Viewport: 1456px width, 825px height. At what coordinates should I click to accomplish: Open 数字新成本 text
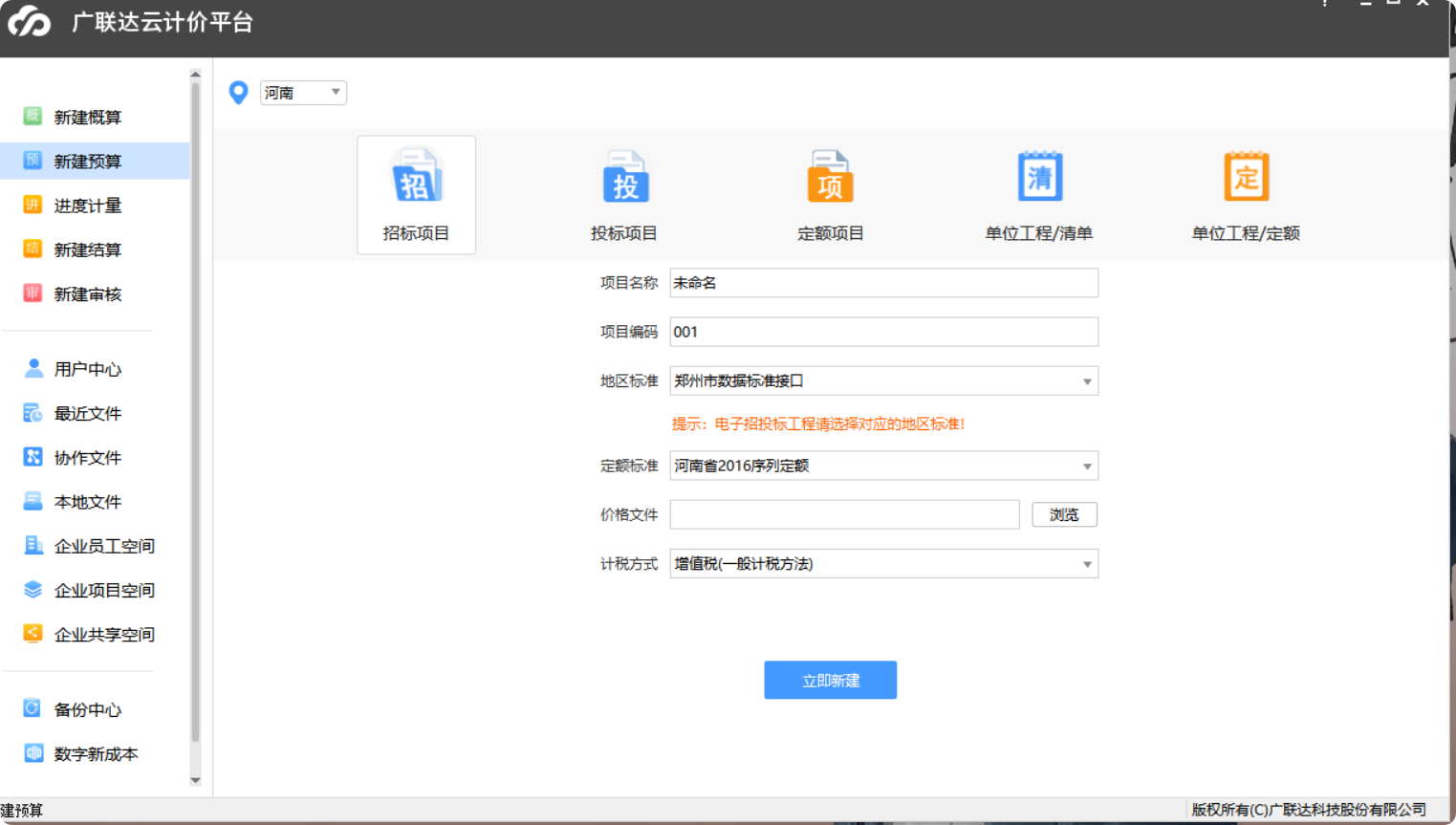point(96,753)
